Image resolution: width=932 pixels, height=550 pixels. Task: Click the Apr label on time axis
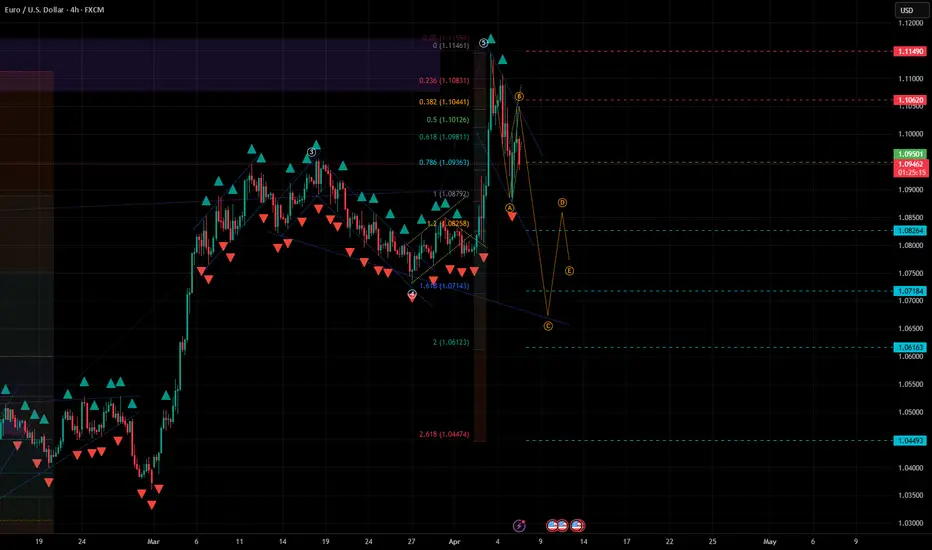455,542
